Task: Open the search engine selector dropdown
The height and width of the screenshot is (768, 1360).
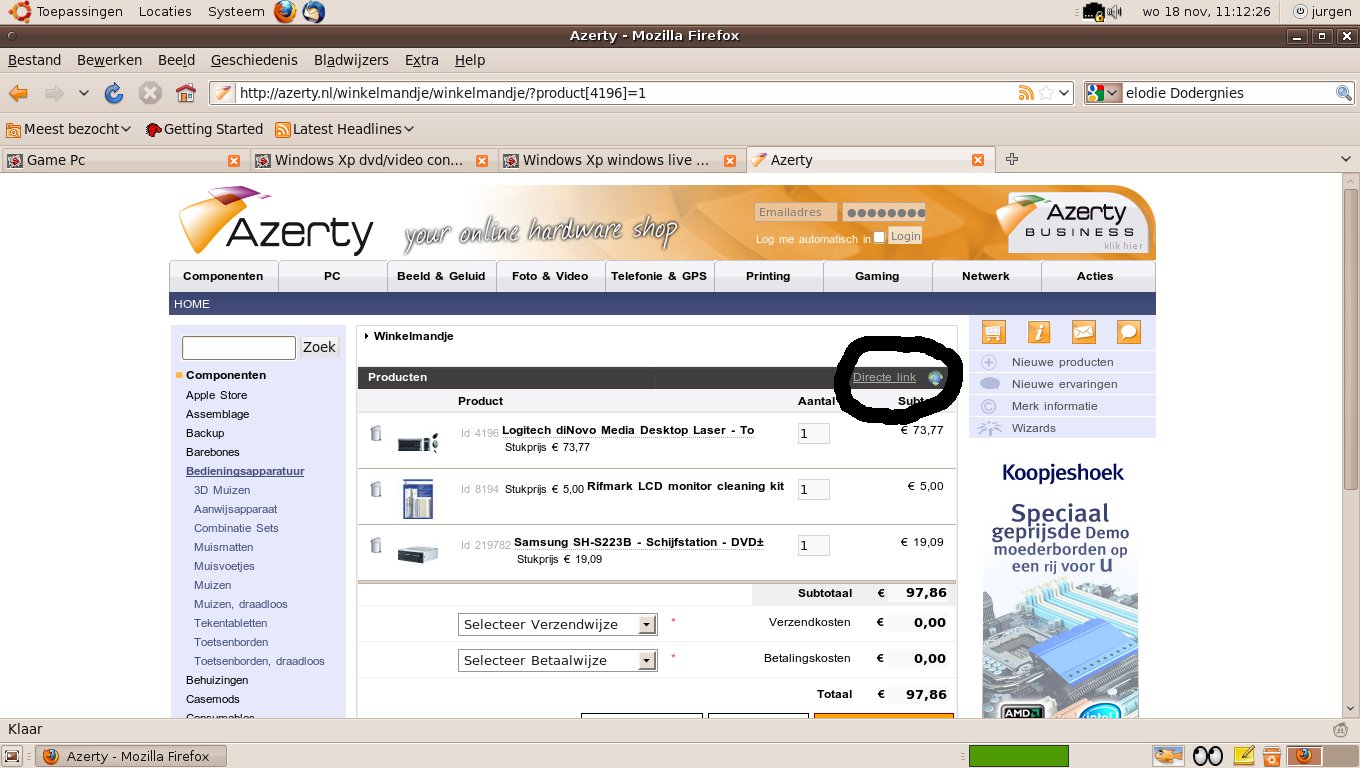Action: click(1104, 93)
